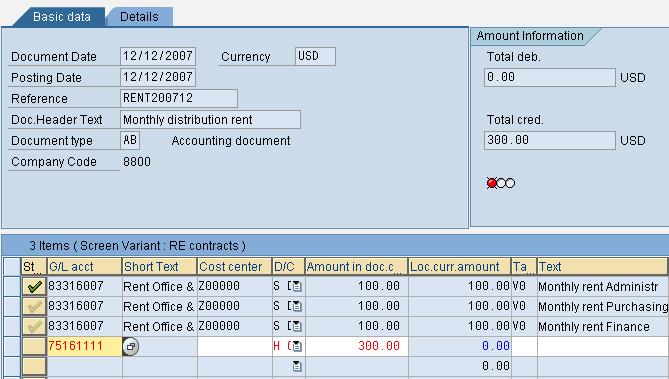
Task: Edit the Reference field RENT200712
Action: point(179,98)
